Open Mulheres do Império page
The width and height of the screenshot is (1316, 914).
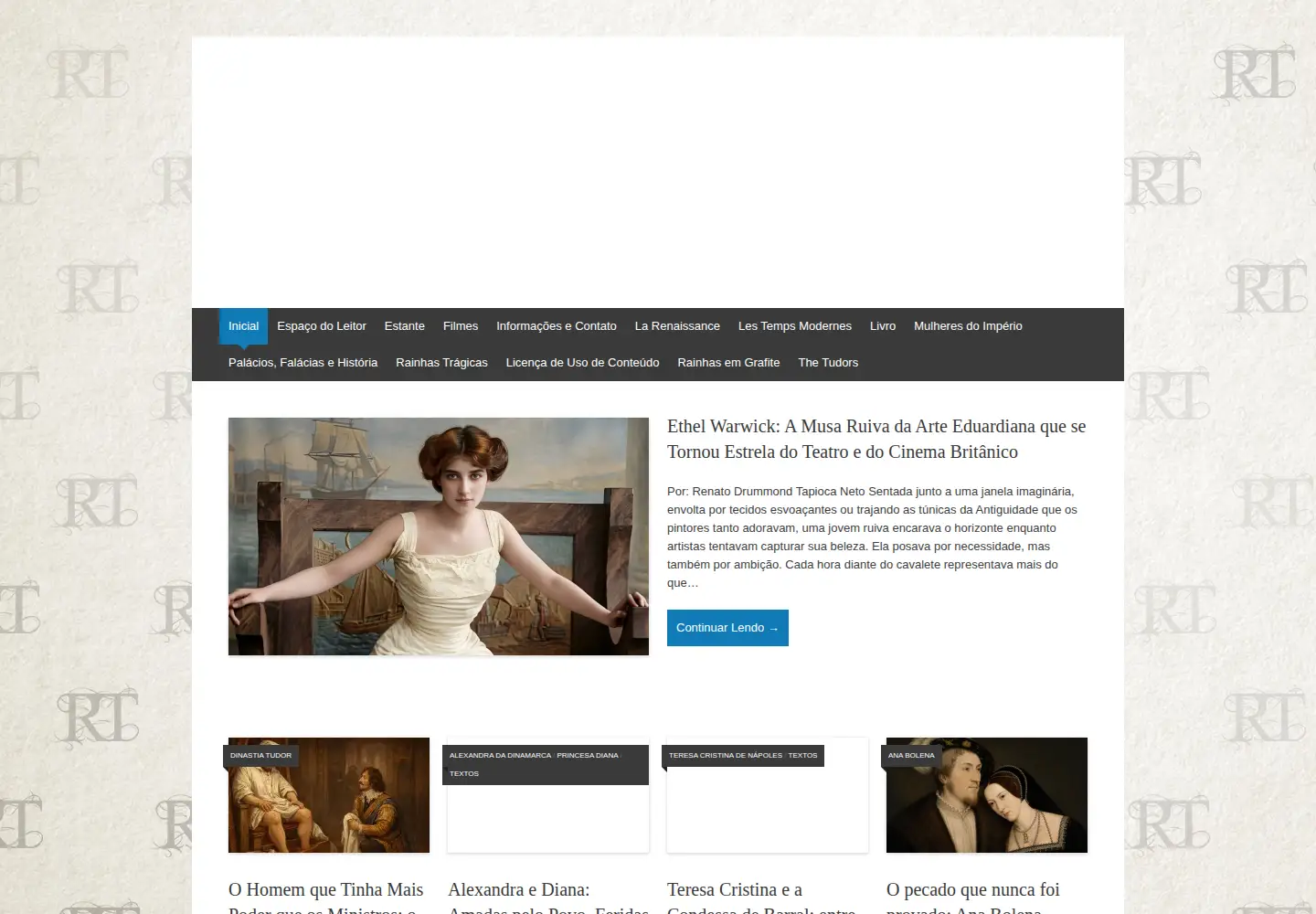click(968, 326)
